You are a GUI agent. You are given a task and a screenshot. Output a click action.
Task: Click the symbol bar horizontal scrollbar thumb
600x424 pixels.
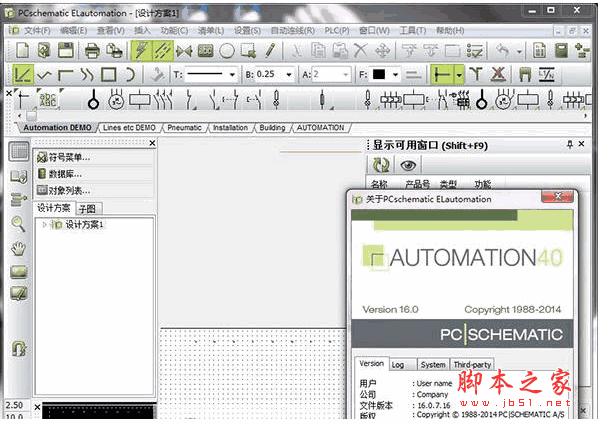click(31, 115)
